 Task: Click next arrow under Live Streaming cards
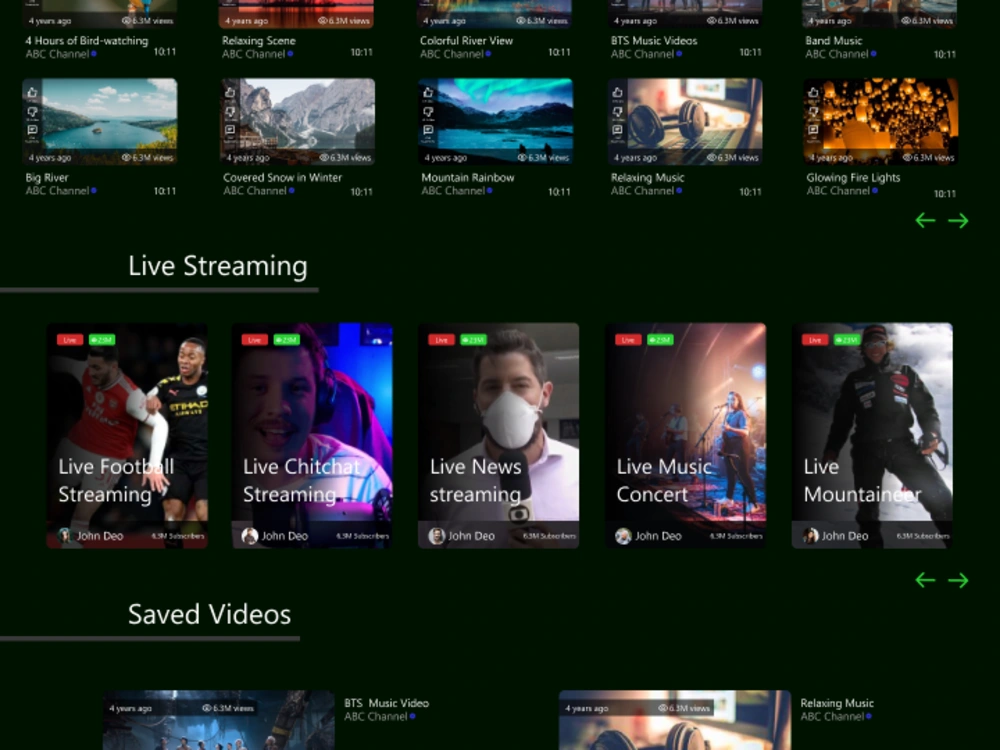[958, 580]
